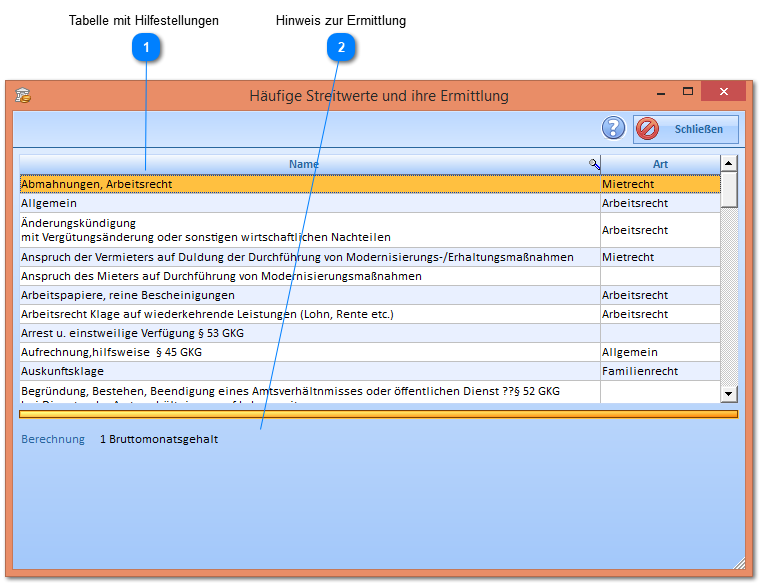Sort table by Art column header

(x=660, y=164)
